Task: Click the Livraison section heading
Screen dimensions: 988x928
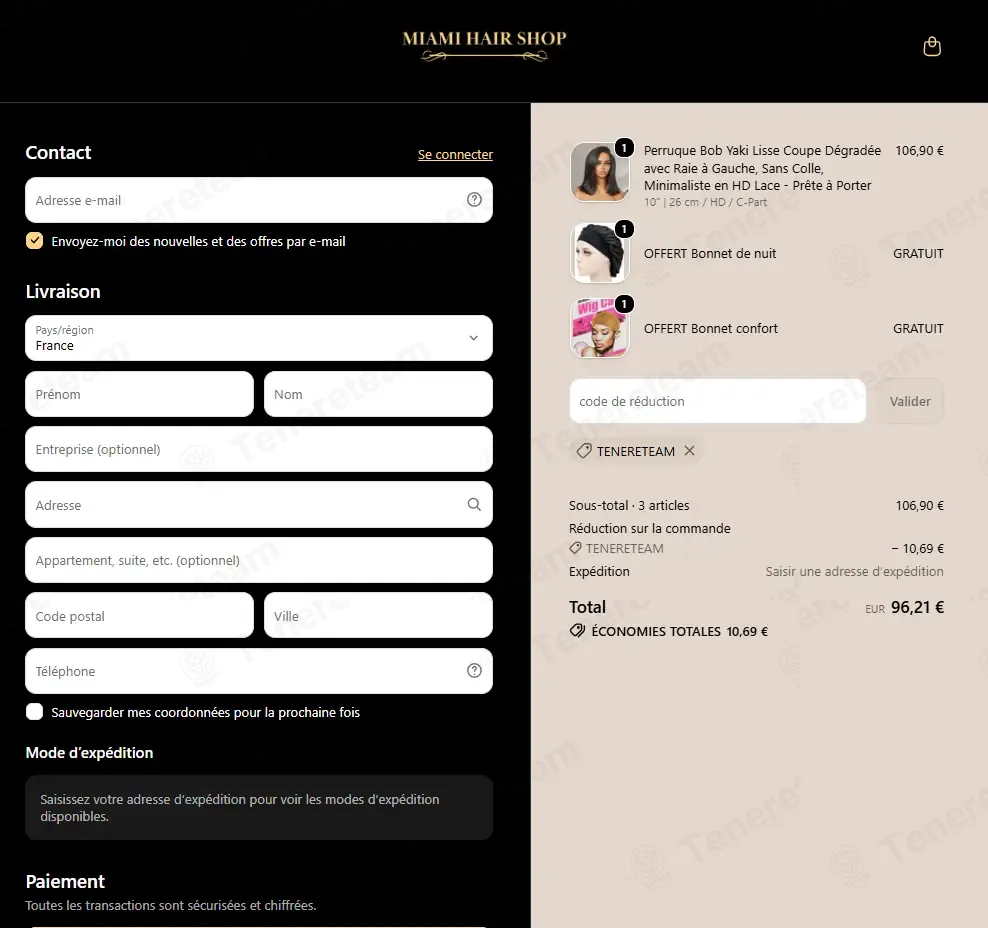Action: tap(63, 291)
